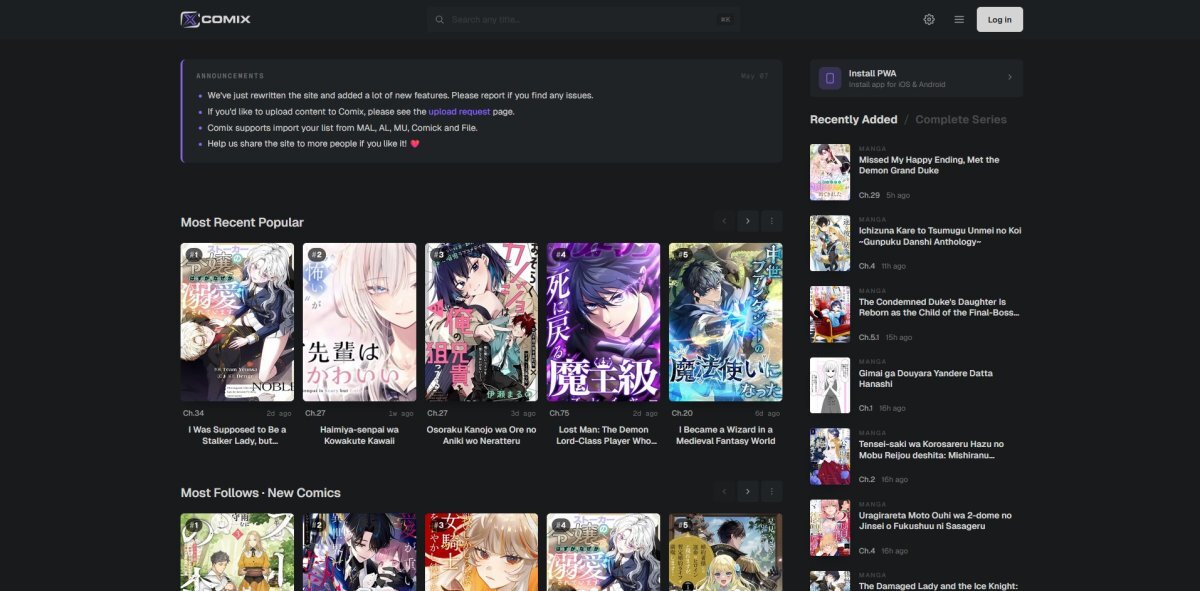The width and height of the screenshot is (1200, 591).
Task: Open Uragirareta Moto Ouhi wa 2-dome no Jinsei
Action: pos(935,520)
